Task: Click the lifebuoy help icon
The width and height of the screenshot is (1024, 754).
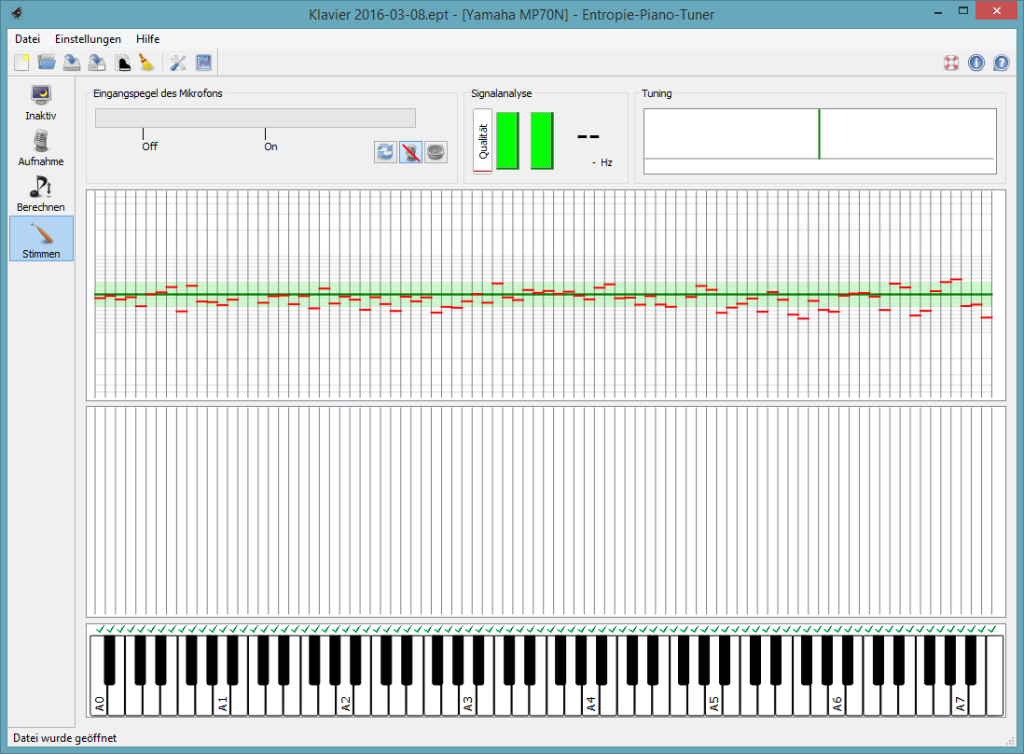Action: (x=951, y=63)
